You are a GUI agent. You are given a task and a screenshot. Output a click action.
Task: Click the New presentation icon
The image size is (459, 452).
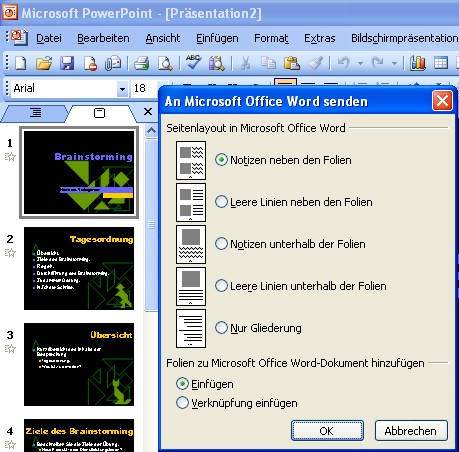[x=21, y=63]
